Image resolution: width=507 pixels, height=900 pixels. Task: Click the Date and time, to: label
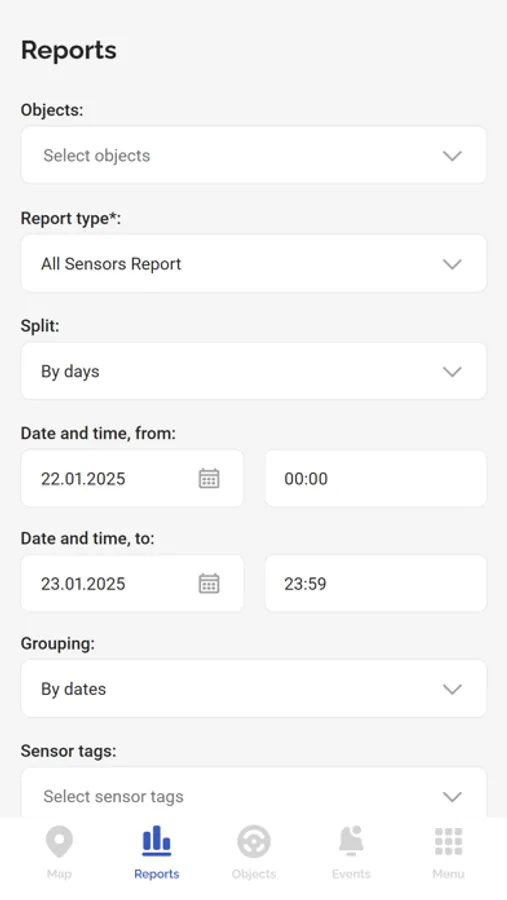pyautogui.click(x=88, y=538)
